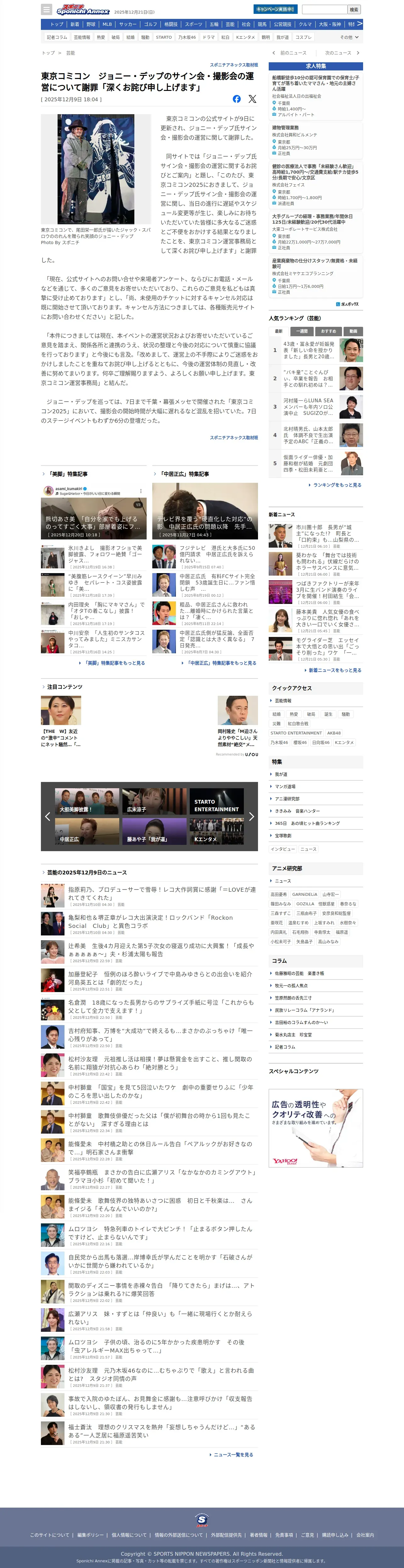The width and height of the screenshot is (404, 1568).
Task: Open 野球 in main navigation
Action: 91,24
